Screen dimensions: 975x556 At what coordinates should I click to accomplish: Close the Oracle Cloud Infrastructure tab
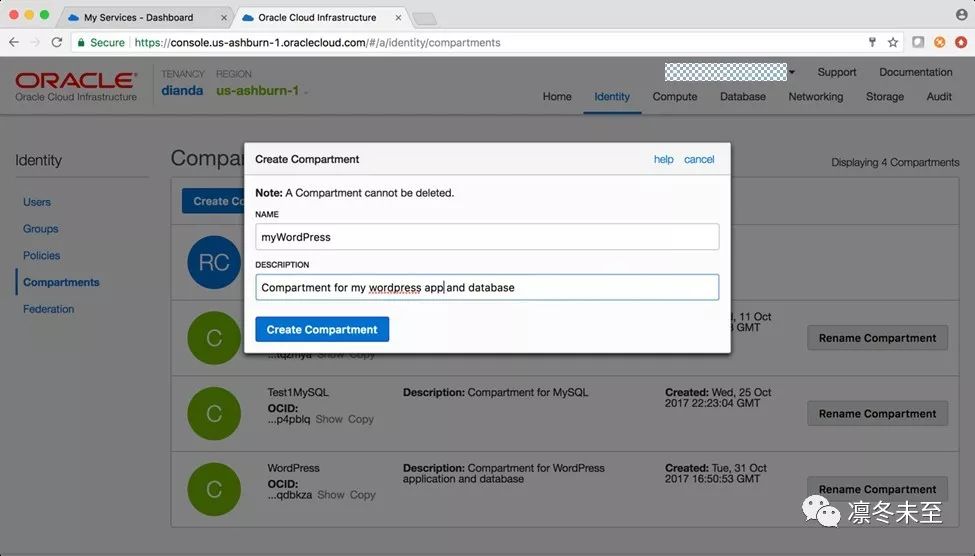(x=398, y=18)
